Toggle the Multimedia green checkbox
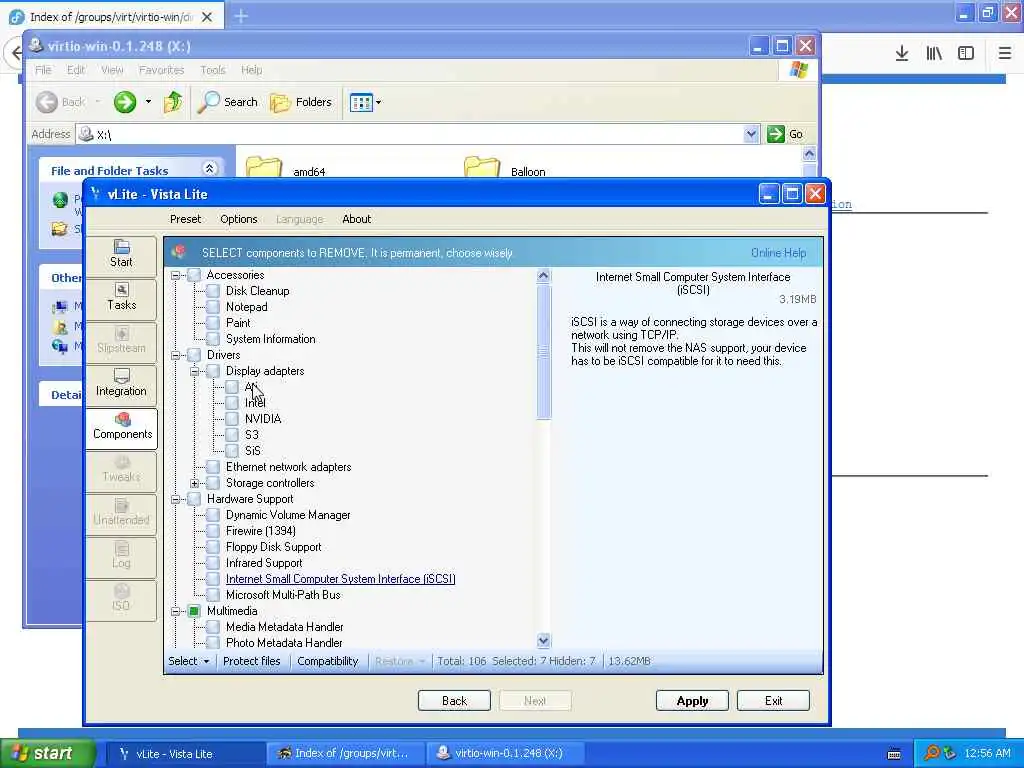Image resolution: width=1024 pixels, height=768 pixels. pyautogui.click(x=194, y=611)
